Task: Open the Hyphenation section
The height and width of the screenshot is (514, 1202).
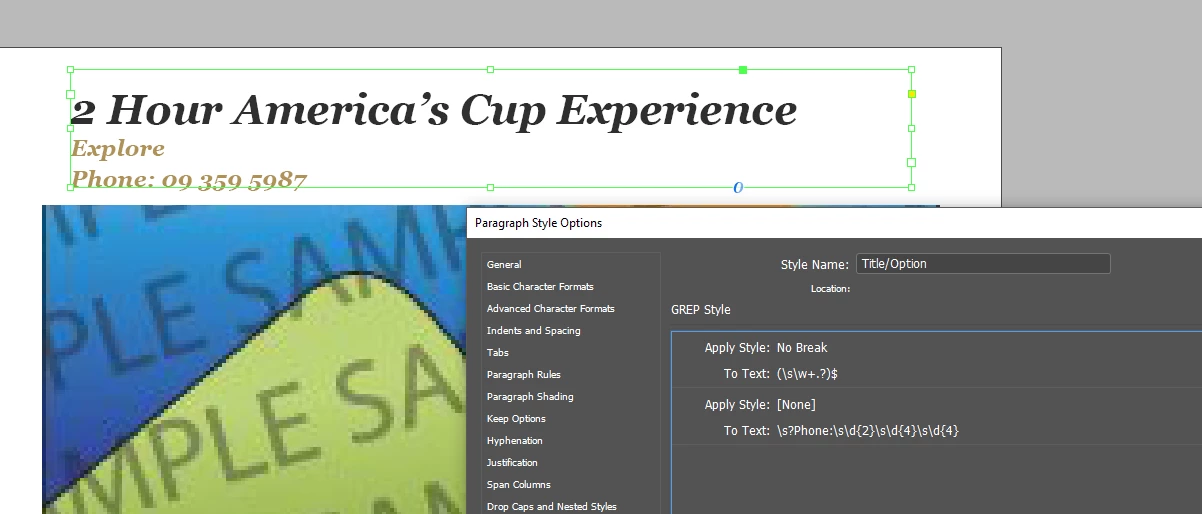Action: pyautogui.click(x=515, y=441)
